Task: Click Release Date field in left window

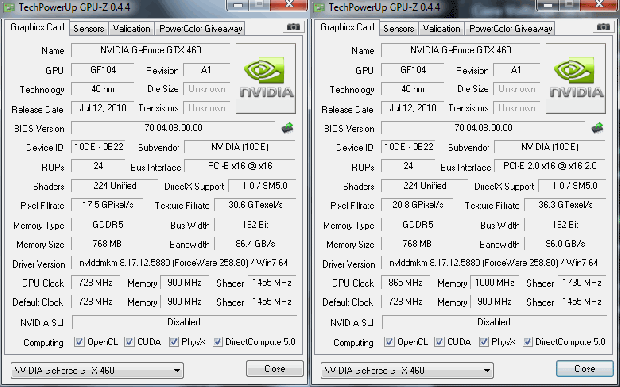Action: click(103, 108)
